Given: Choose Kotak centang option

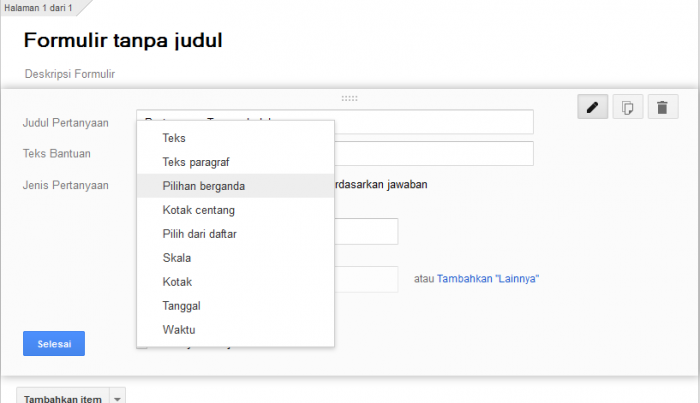Looking at the screenshot, I should 235,210.
